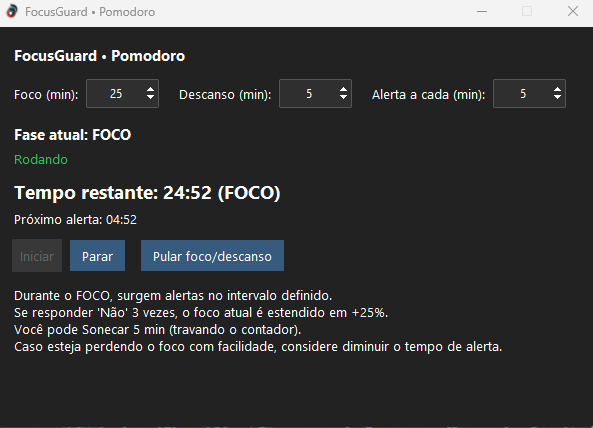593x428 pixels.
Task: Click the green Rodando status text
Action: pos(41,160)
